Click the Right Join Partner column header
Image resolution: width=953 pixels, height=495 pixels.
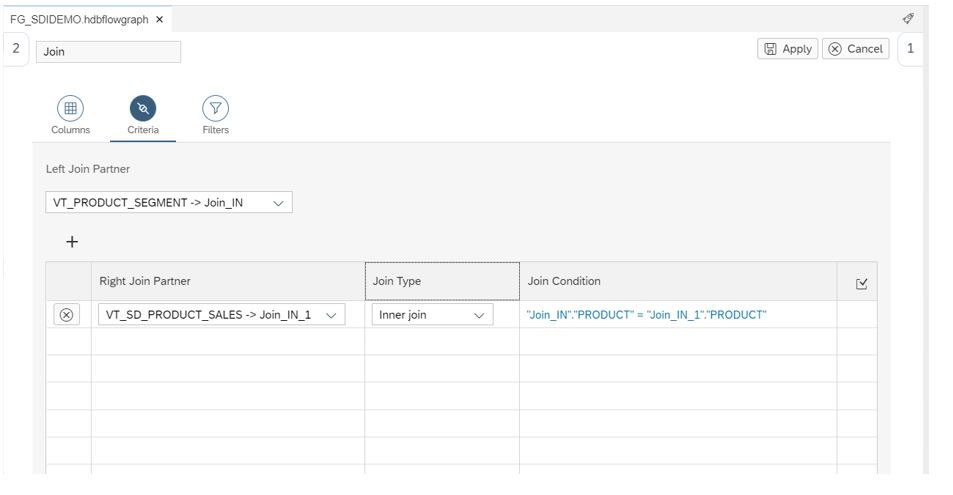coord(228,281)
